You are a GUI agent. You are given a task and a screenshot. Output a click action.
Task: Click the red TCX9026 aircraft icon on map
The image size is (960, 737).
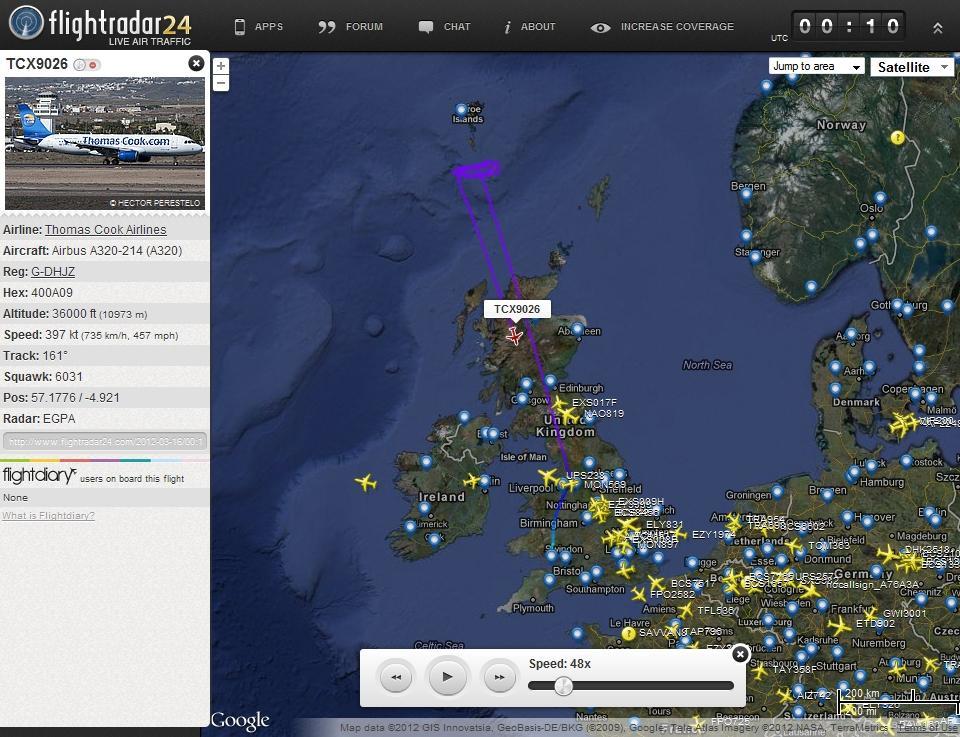coord(514,336)
